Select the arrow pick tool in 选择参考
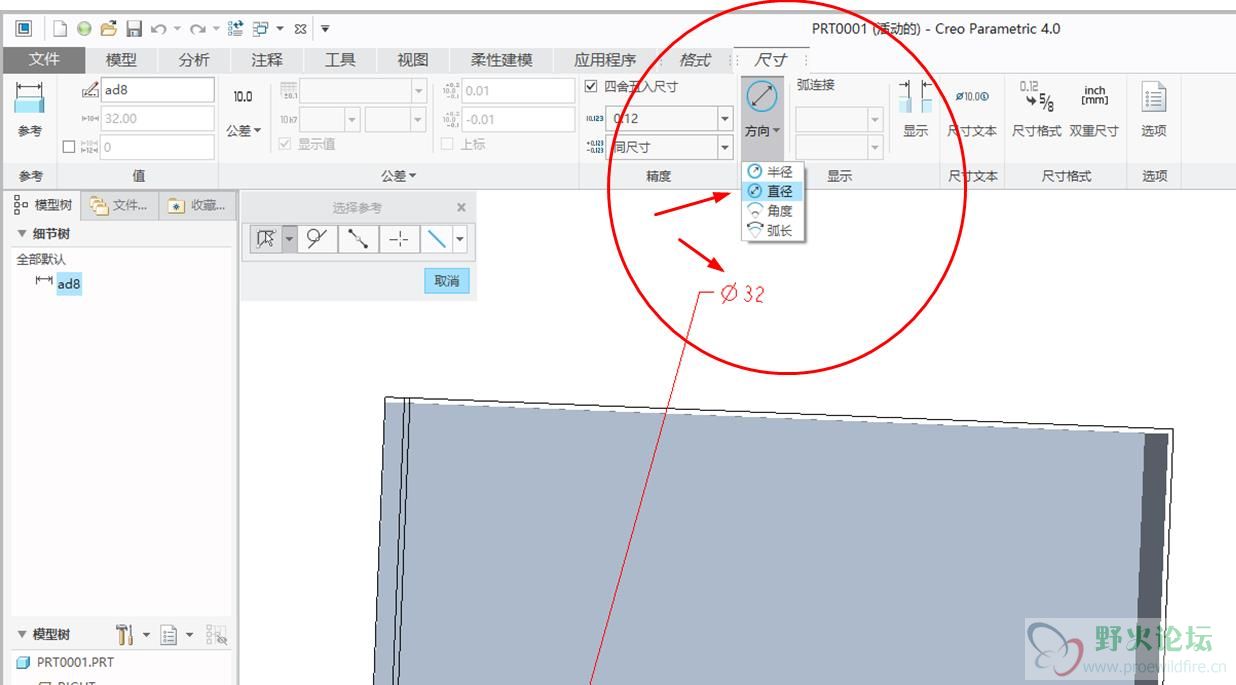 click(266, 239)
